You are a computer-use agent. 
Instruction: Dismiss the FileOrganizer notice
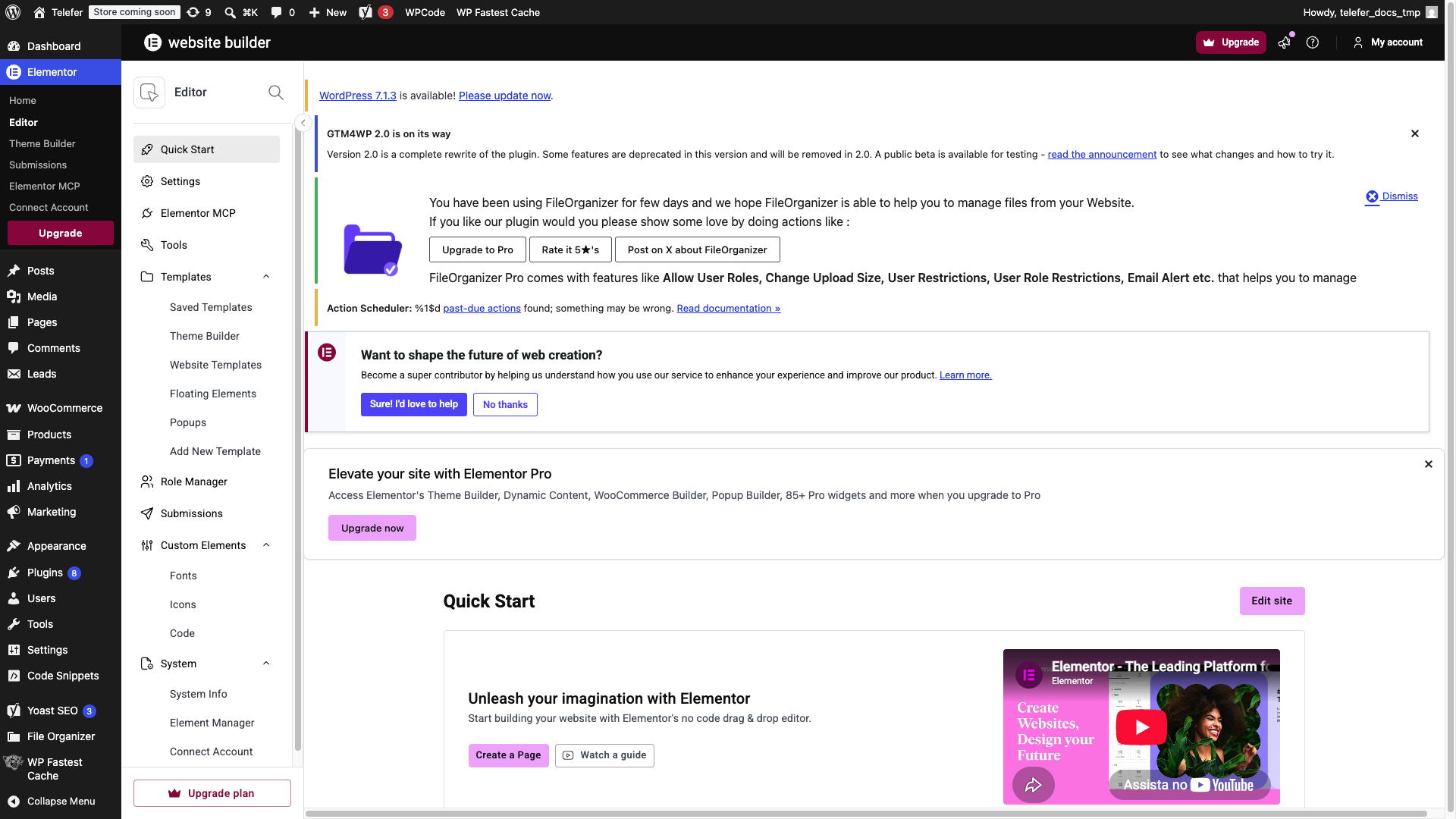tap(1392, 196)
